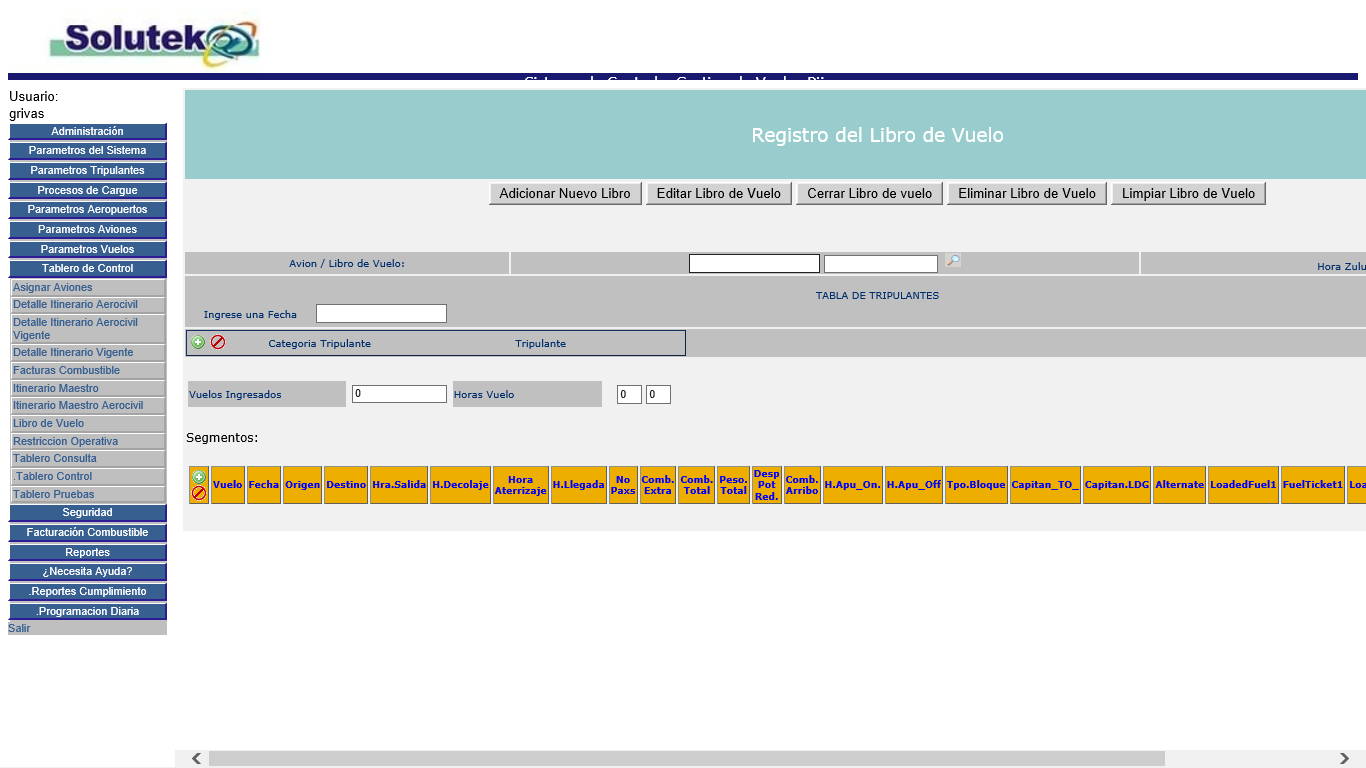This screenshot has width=1366, height=768.
Task: Open Libro de Vuelo from sidebar
Action: (x=49, y=424)
